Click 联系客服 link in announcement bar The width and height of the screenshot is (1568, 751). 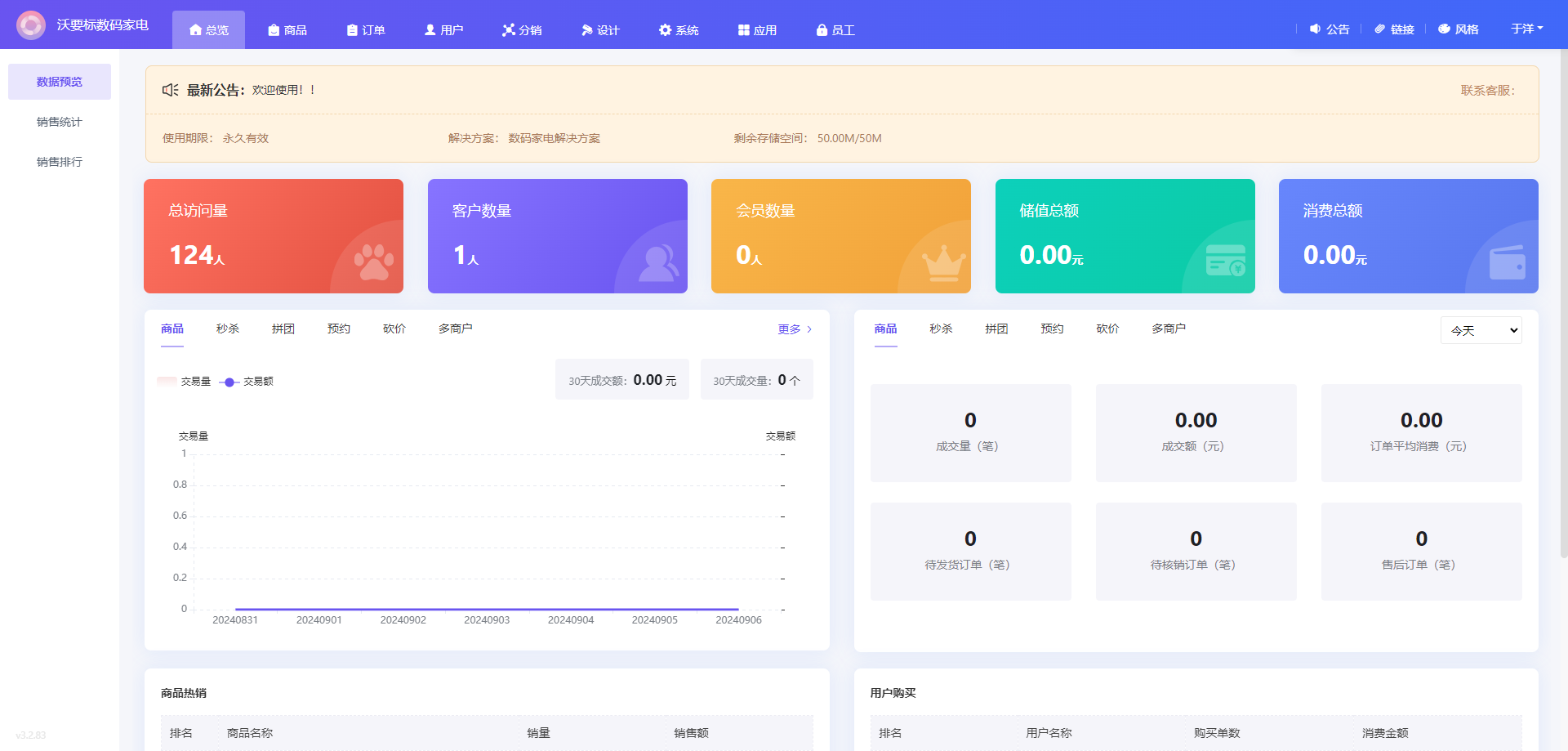(1487, 91)
